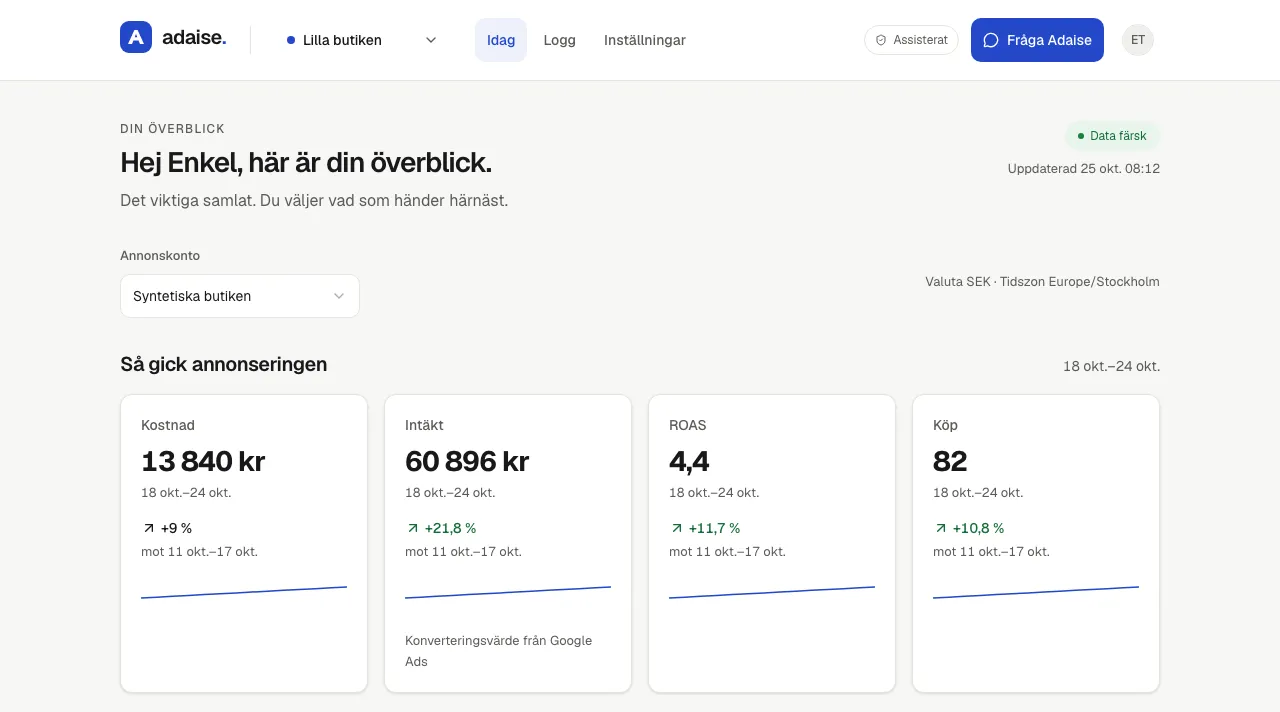The width and height of the screenshot is (1280, 712).
Task: Click the 82 purchases value
Action: [950, 461]
